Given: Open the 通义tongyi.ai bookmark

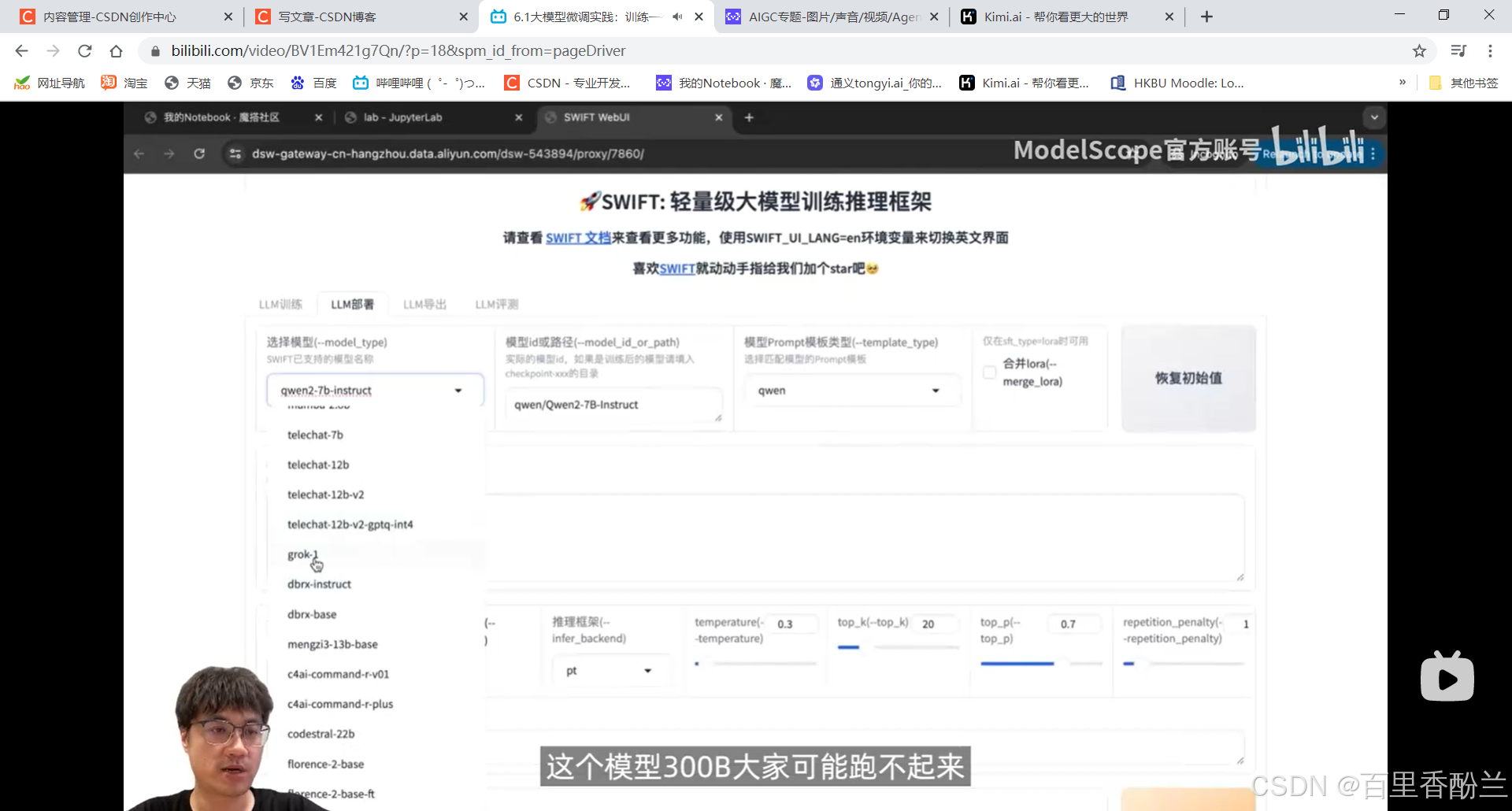Looking at the screenshot, I should pos(875,83).
